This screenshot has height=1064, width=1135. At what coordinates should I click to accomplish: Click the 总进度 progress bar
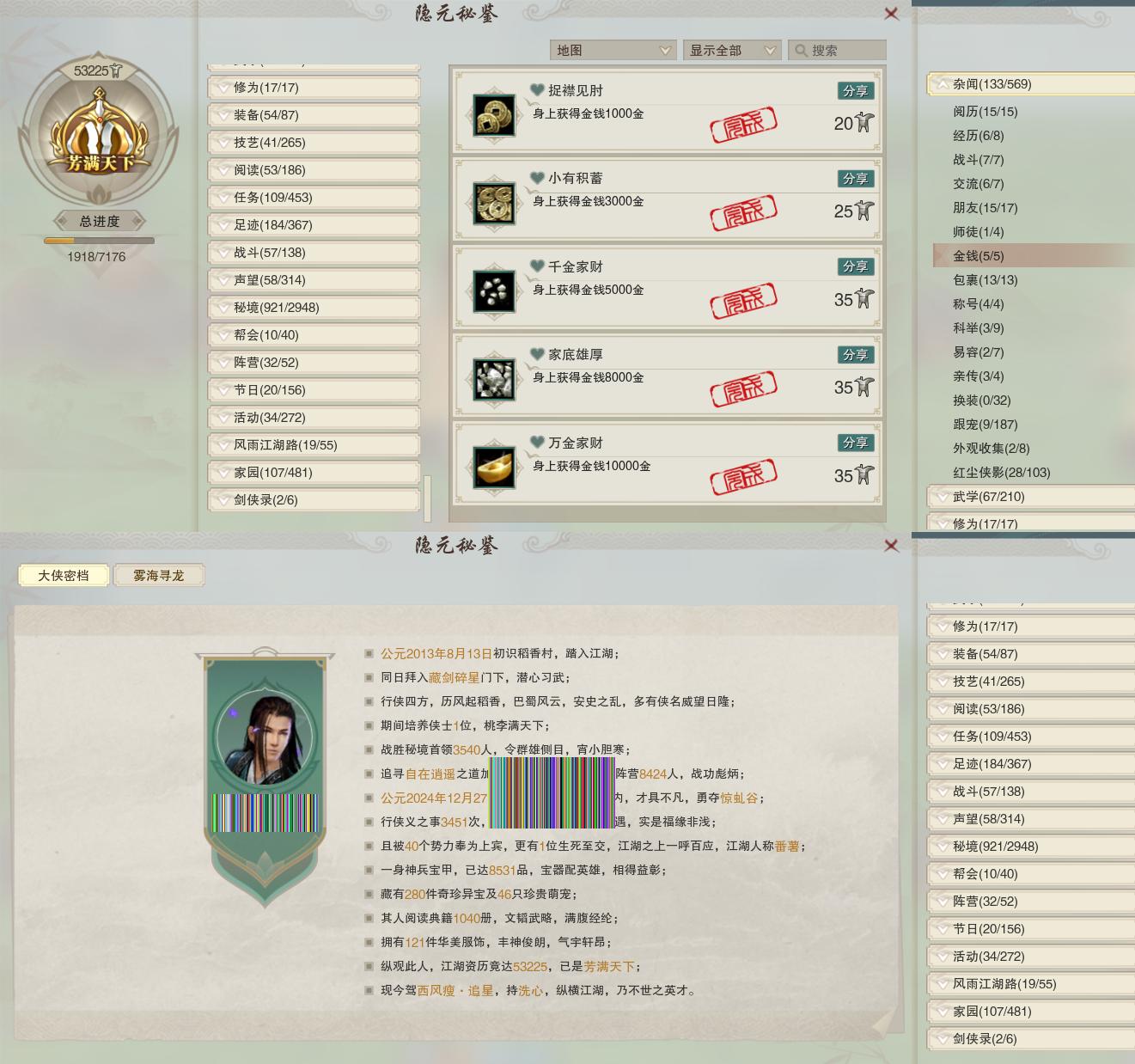[x=99, y=241]
